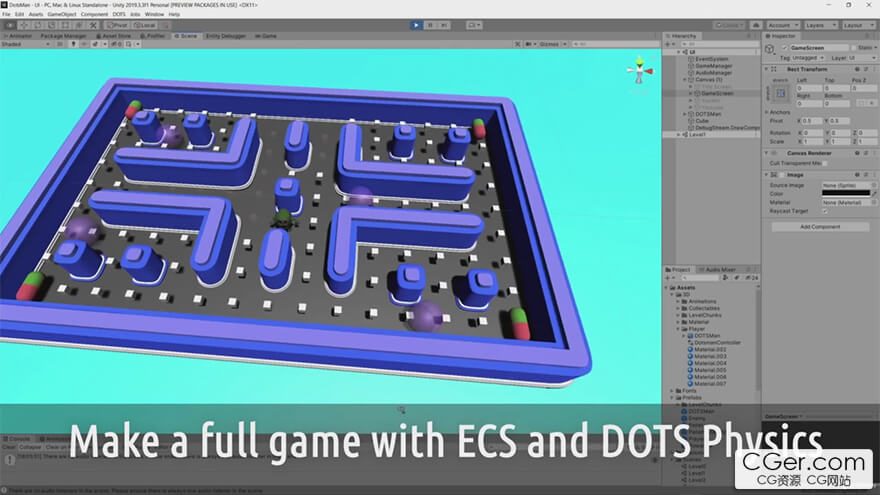The width and height of the screenshot is (880, 495).
Task: Toggle Pivot handle position button
Action: click(x=118, y=25)
